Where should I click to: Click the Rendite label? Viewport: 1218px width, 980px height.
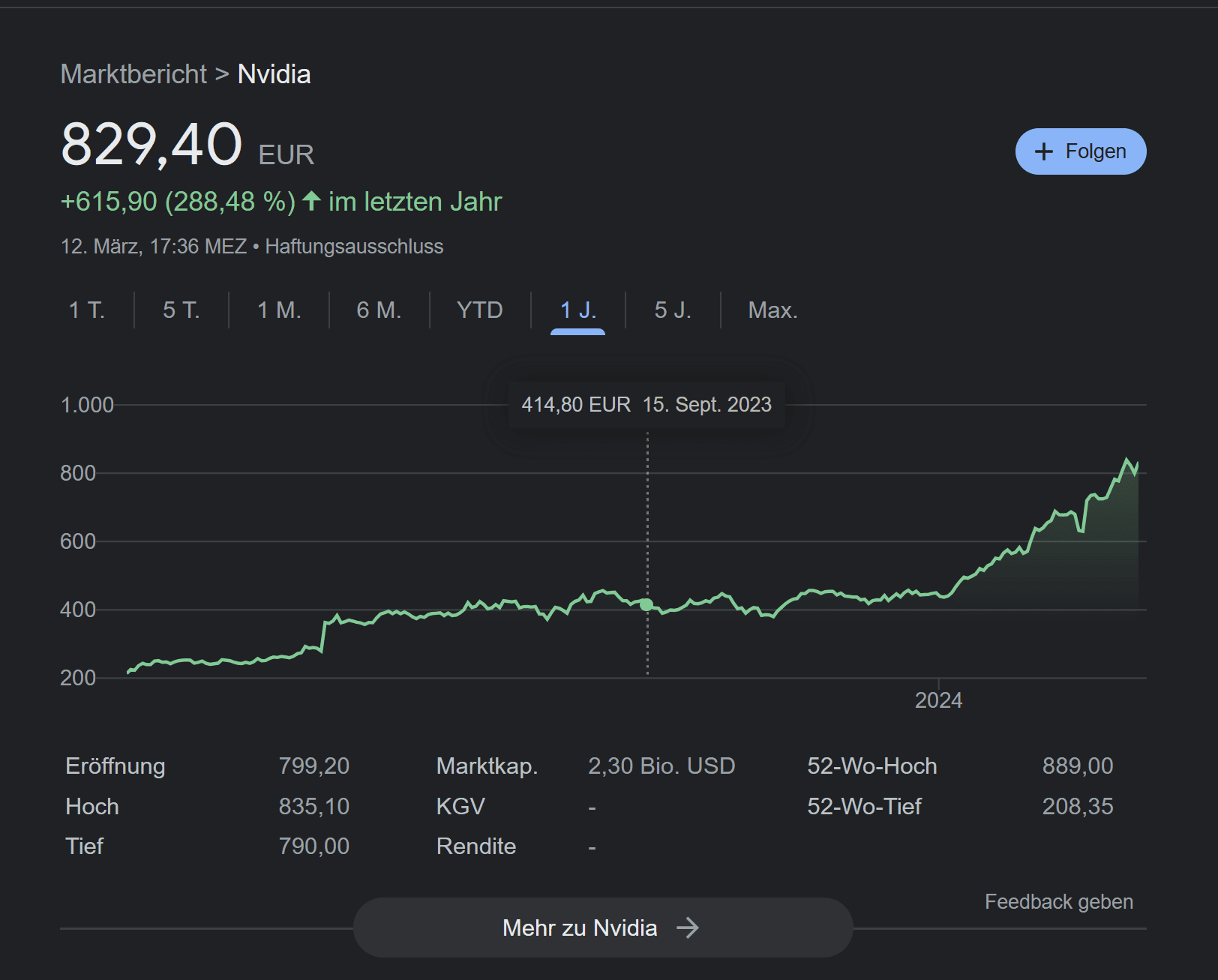click(476, 846)
